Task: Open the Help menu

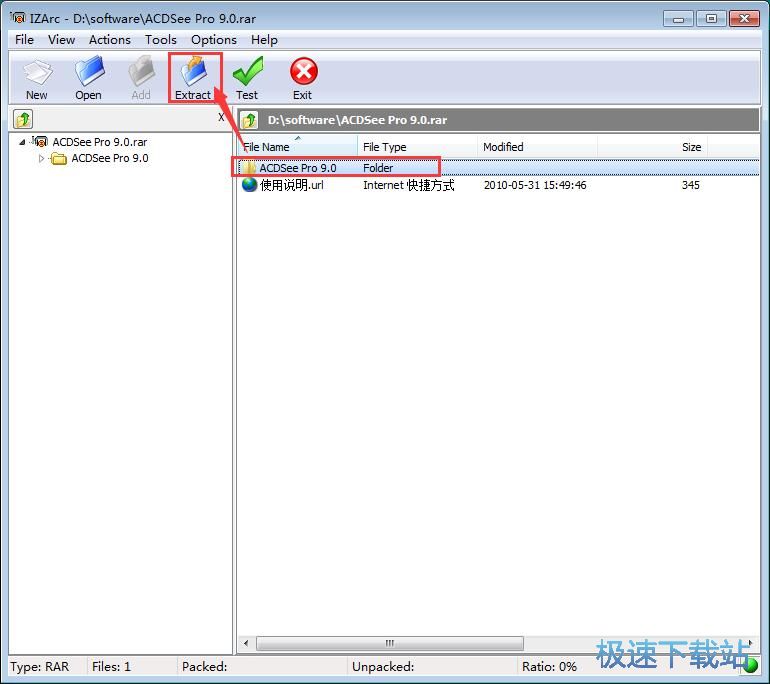Action: click(x=264, y=39)
